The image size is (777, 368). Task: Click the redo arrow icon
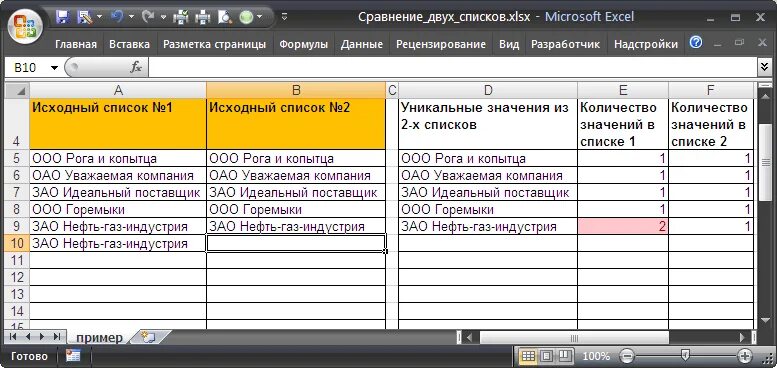point(147,18)
